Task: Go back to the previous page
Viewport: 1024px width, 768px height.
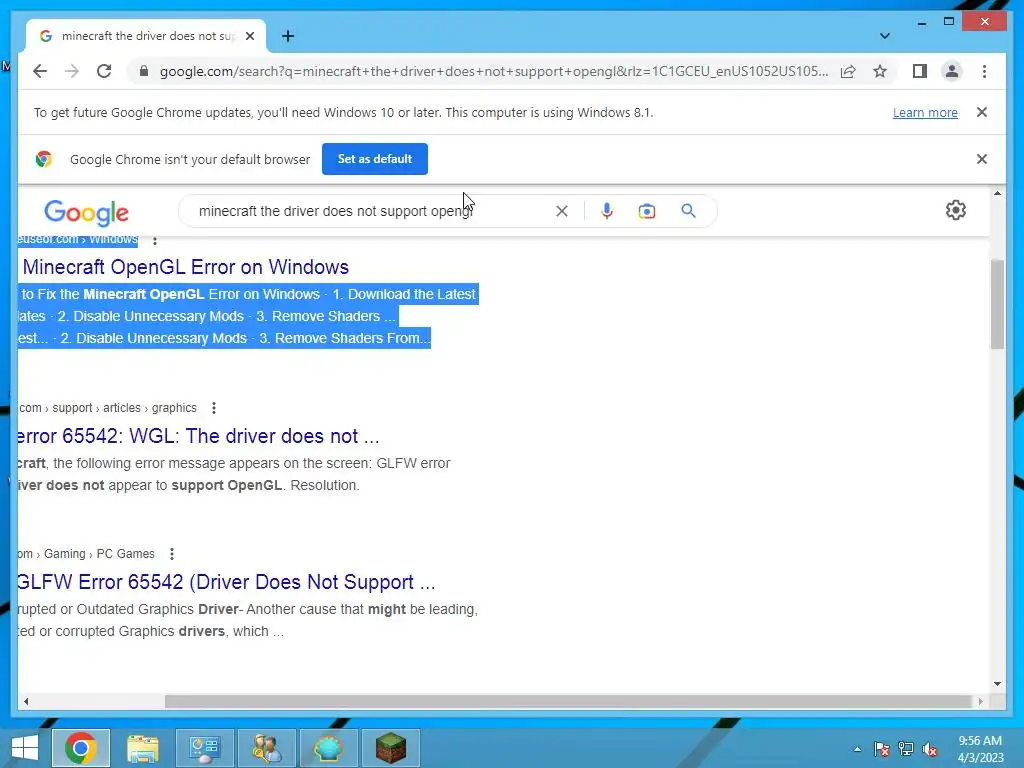Action: 40,71
